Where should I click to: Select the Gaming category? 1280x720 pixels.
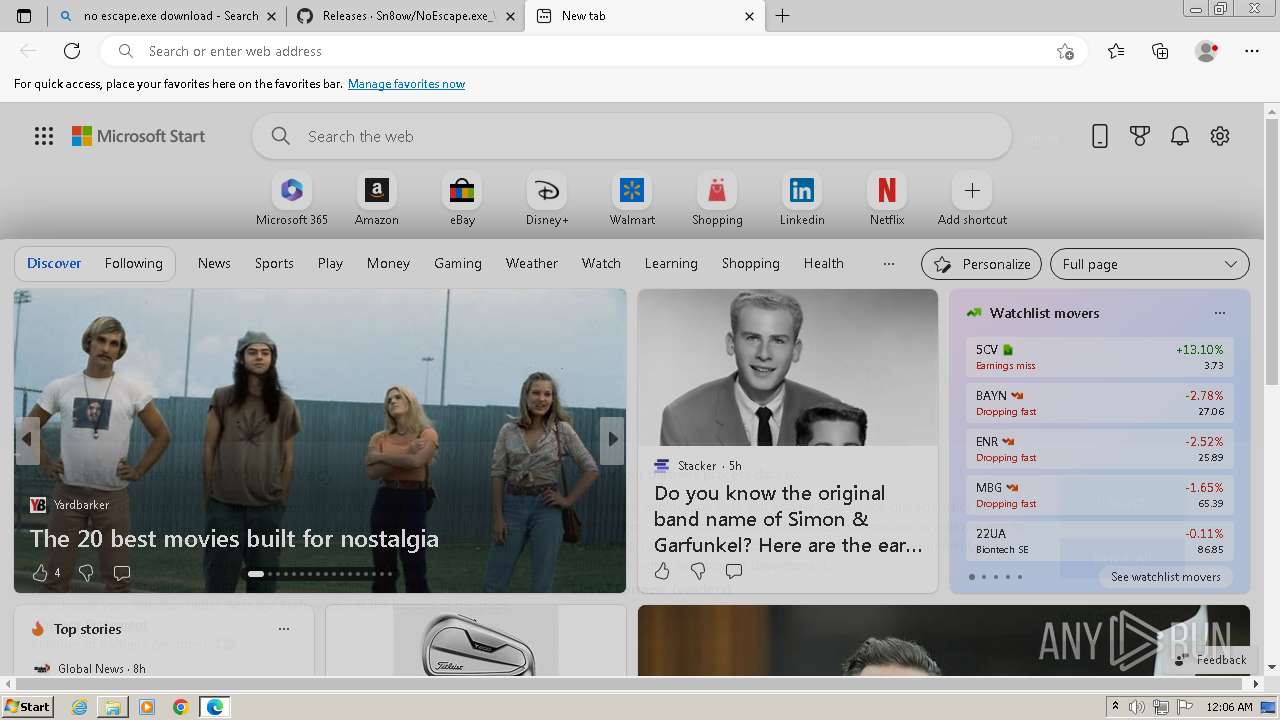pos(458,263)
